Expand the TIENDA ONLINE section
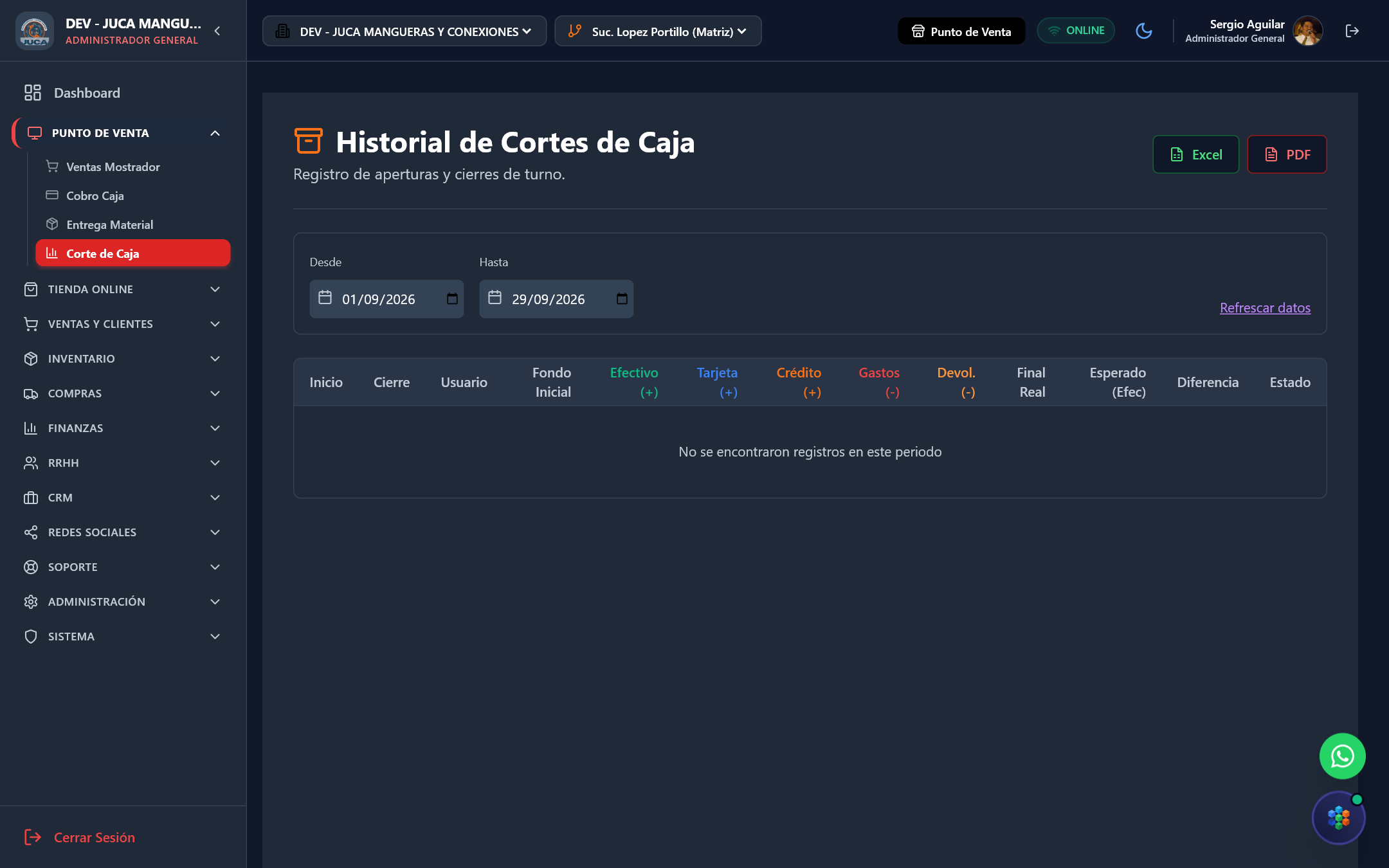The width and height of the screenshot is (1389, 868). click(x=122, y=289)
